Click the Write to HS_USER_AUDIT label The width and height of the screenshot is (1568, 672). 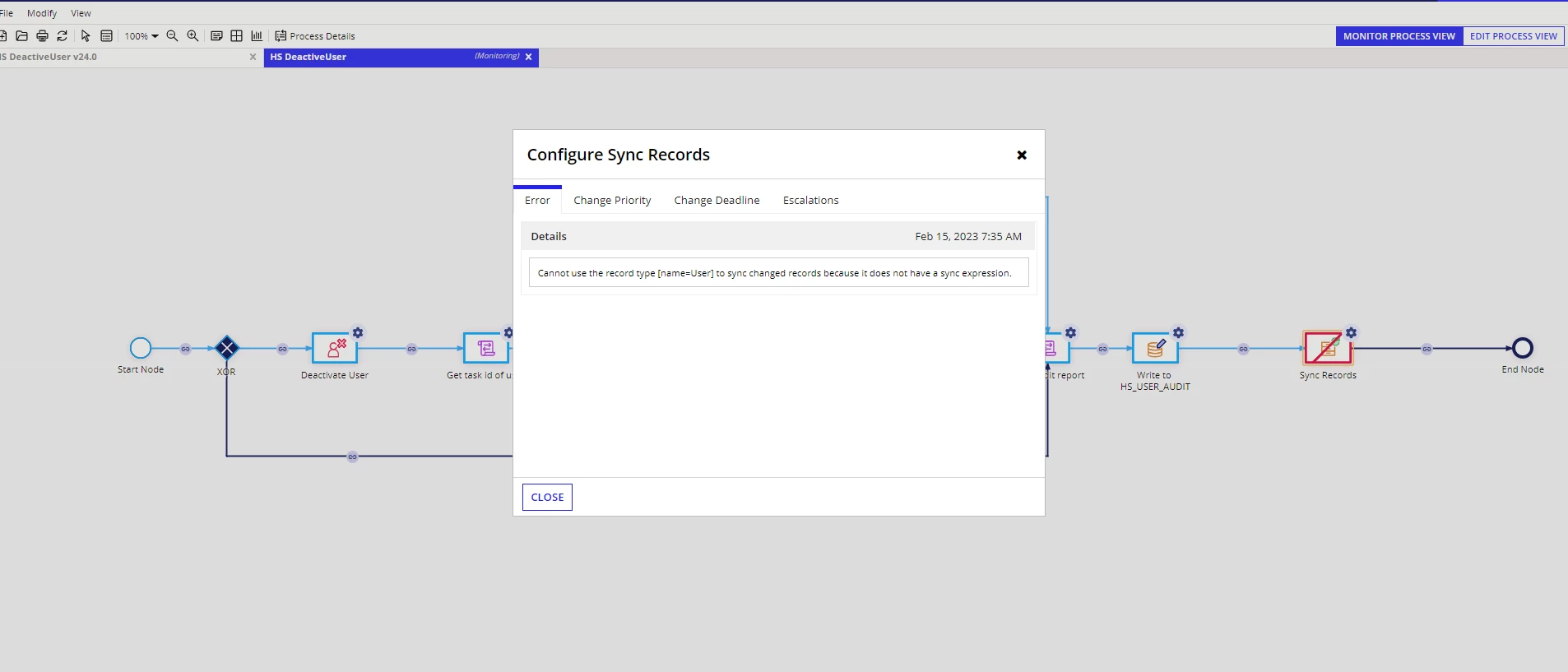[x=1155, y=381]
